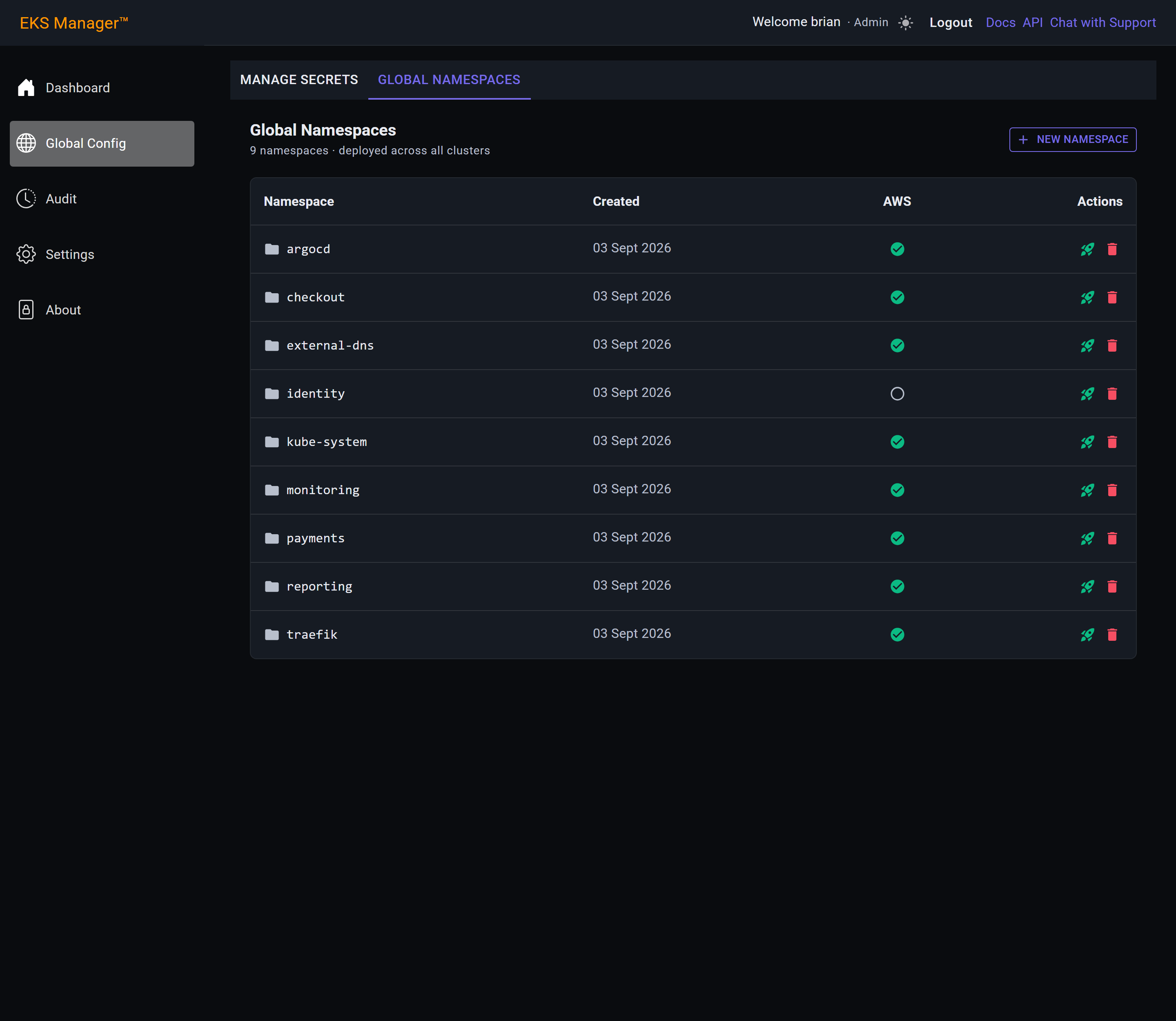1176x1021 pixels.
Task: Select the kube-system namespace name
Action: [327, 442]
